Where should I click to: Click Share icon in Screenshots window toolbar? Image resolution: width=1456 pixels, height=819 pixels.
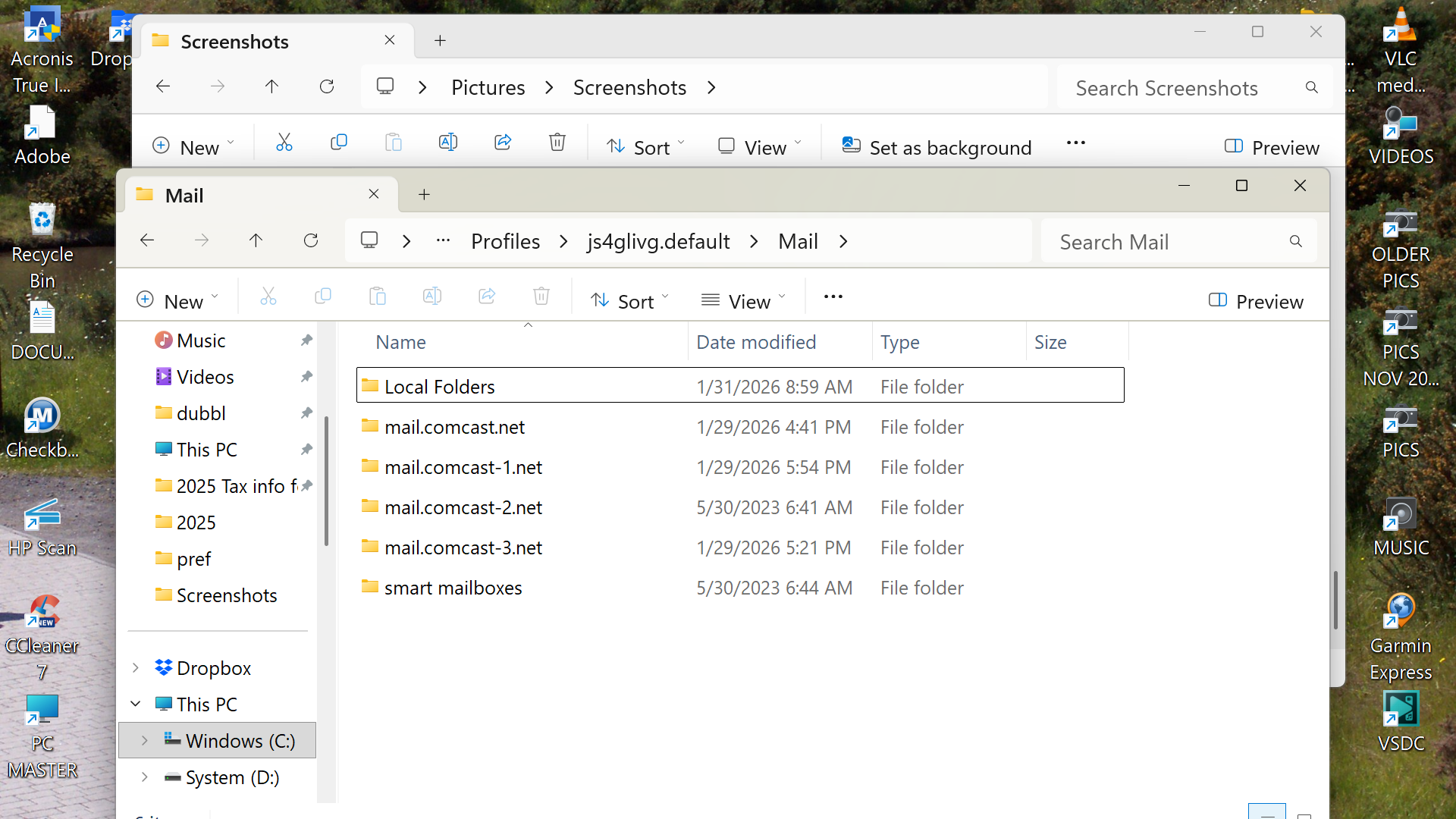[x=503, y=143]
